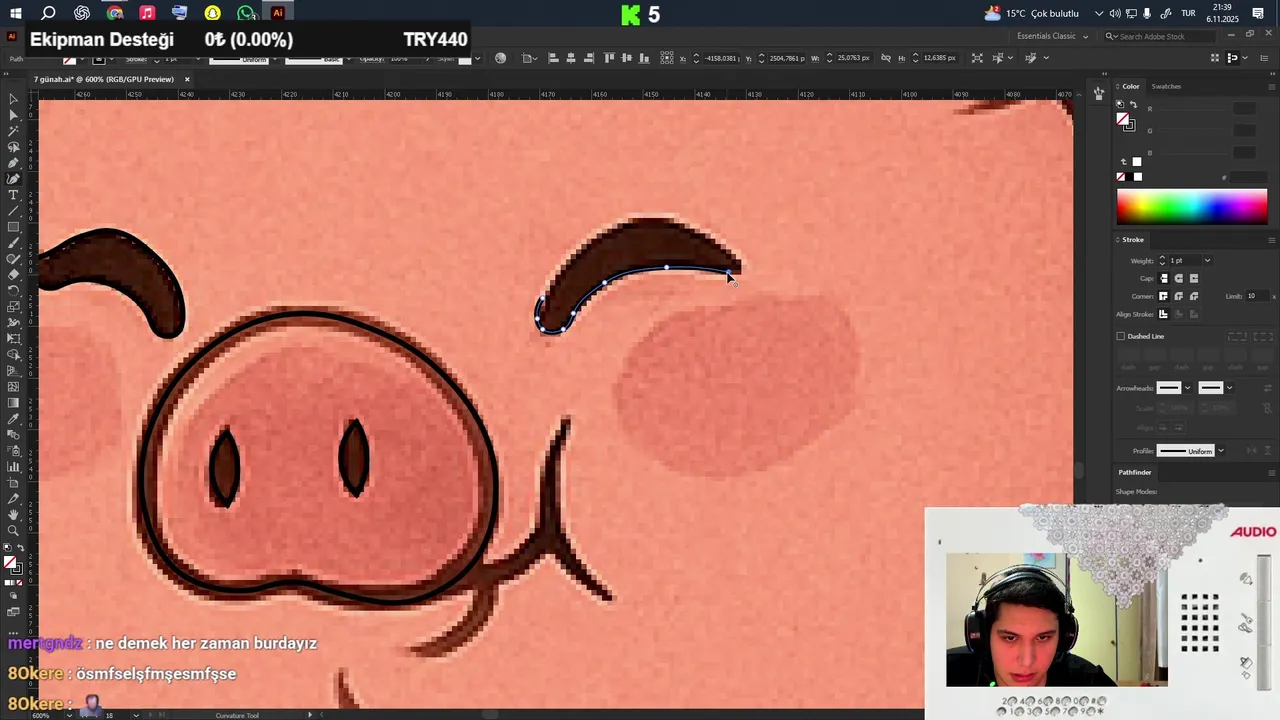
Task: Click the color spectrum bar
Action: click(1191, 206)
